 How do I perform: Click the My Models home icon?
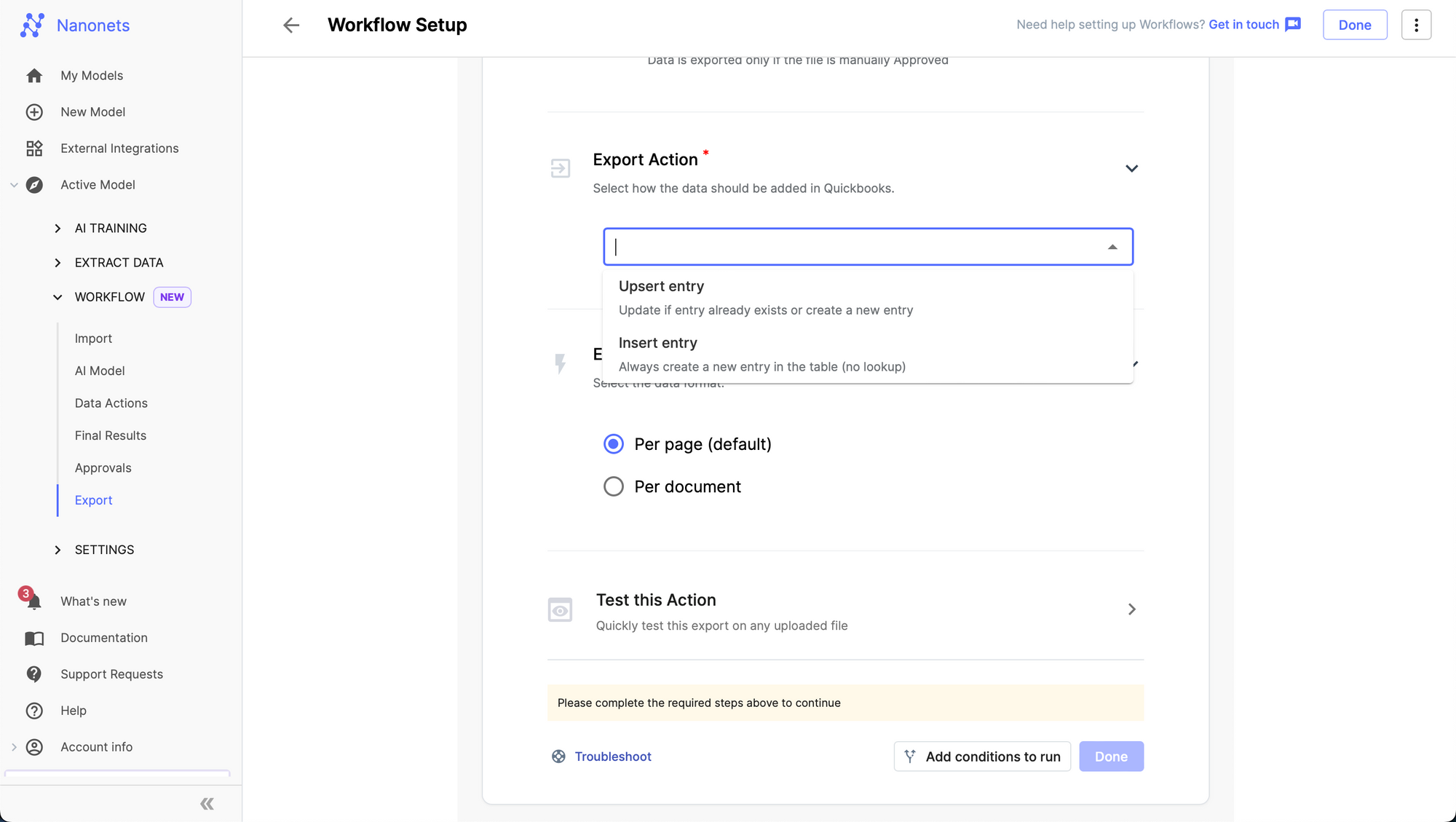click(34, 76)
